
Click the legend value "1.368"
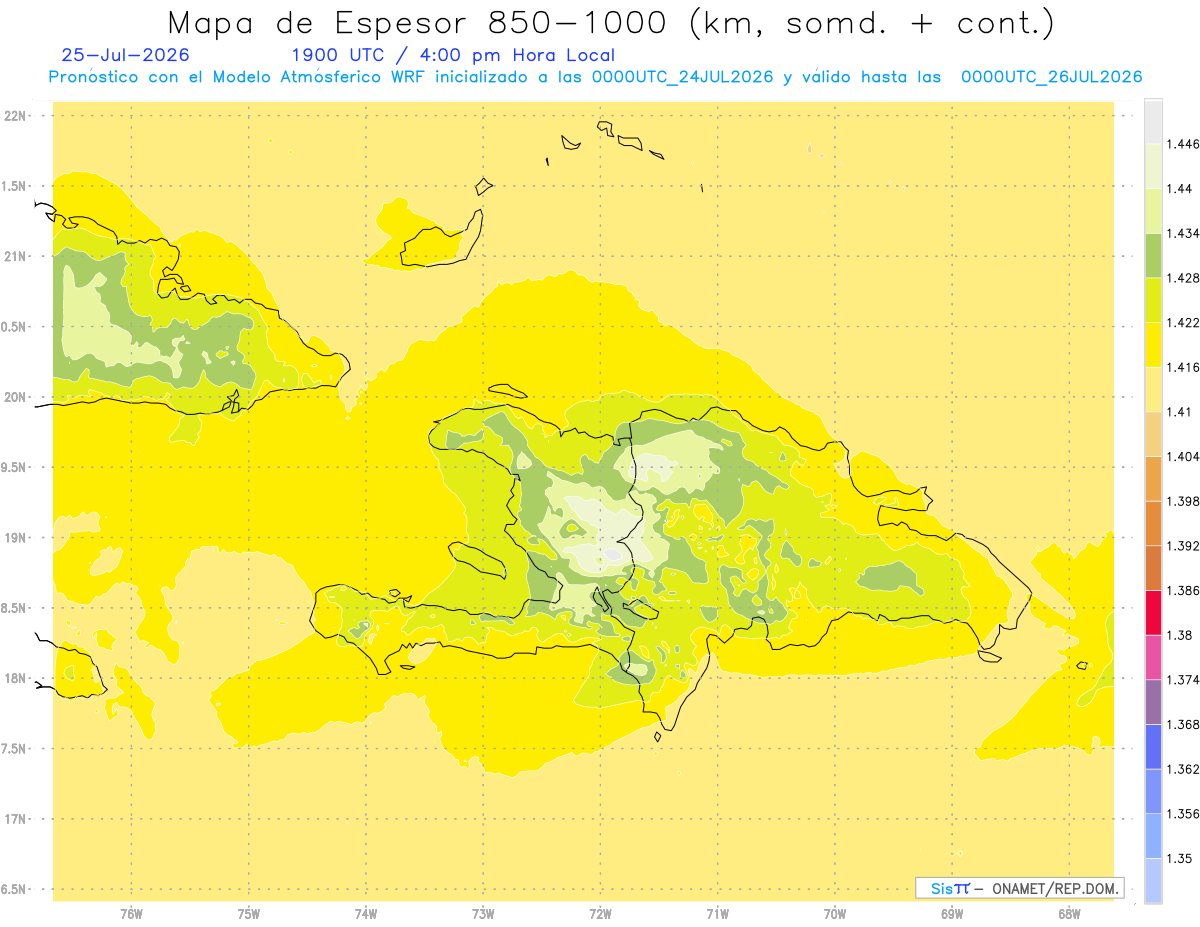tap(1185, 724)
